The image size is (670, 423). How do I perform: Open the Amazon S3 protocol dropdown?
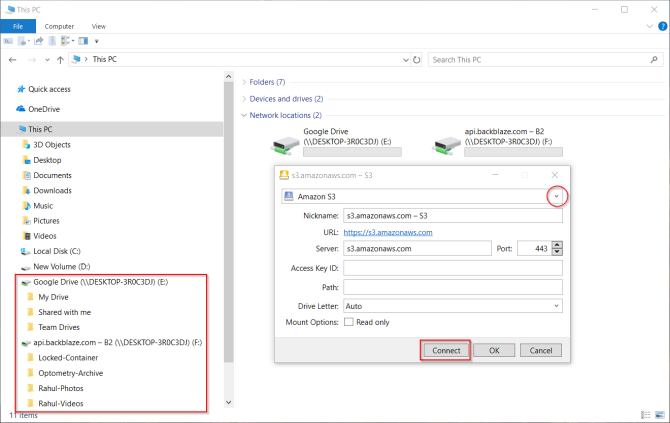556,197
